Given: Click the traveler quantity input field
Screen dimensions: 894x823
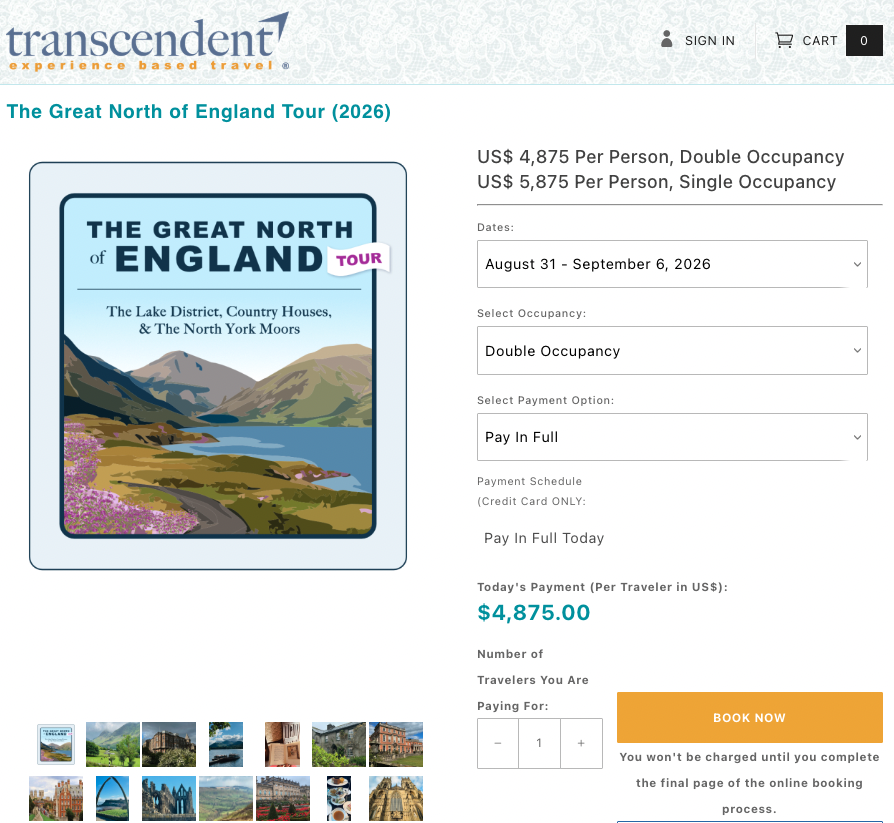Looking at the screenshot, I should click(x=539, y=743).
